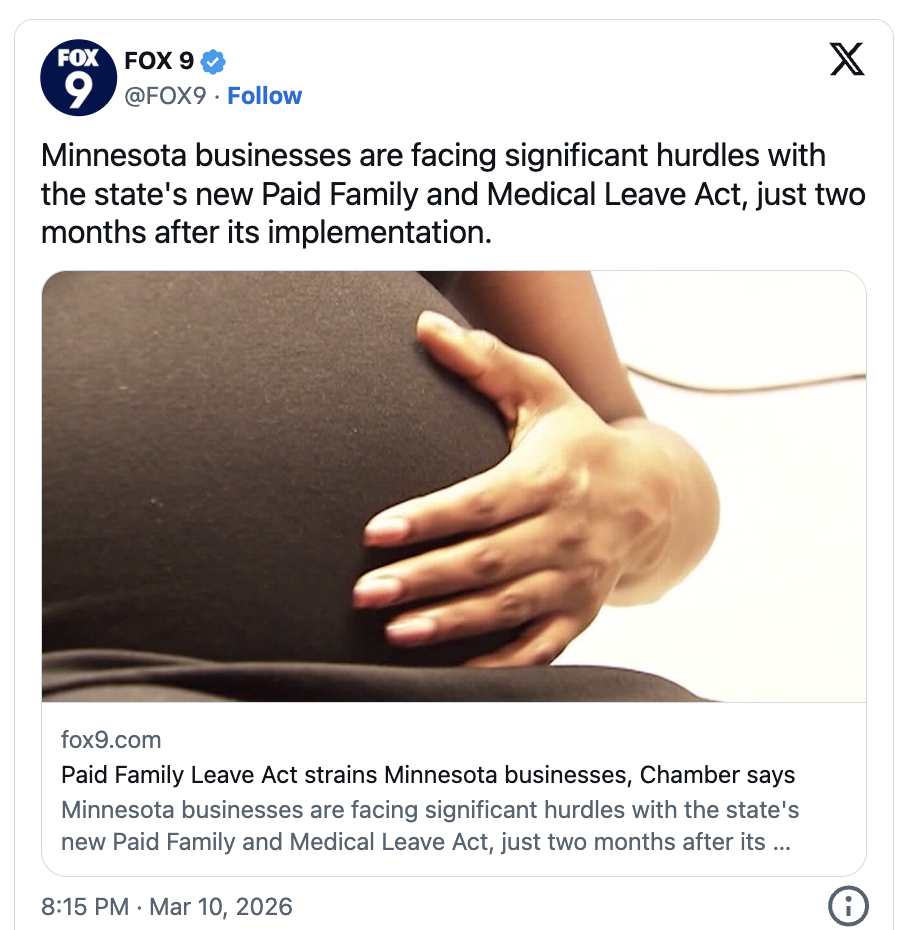
Task: Click the gray article description snippet
Action: 430,826
